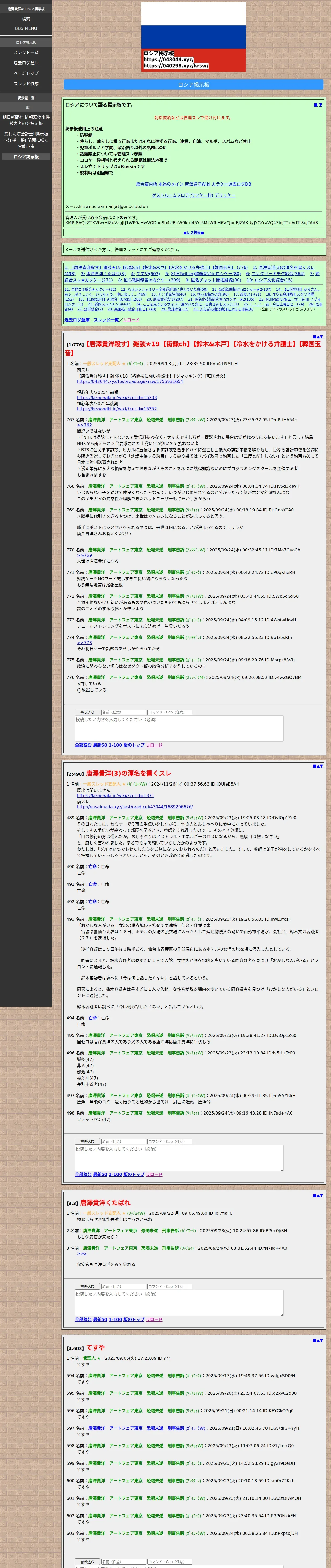The image size is (331, 1568).
Task: Click the ■レス検索■ link
Action: pos(193,233)
